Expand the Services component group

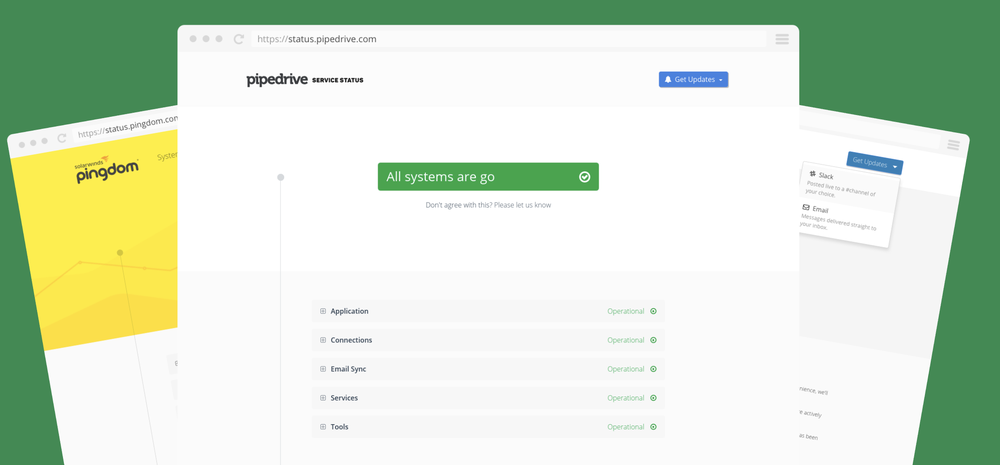(x=323, y=398)
